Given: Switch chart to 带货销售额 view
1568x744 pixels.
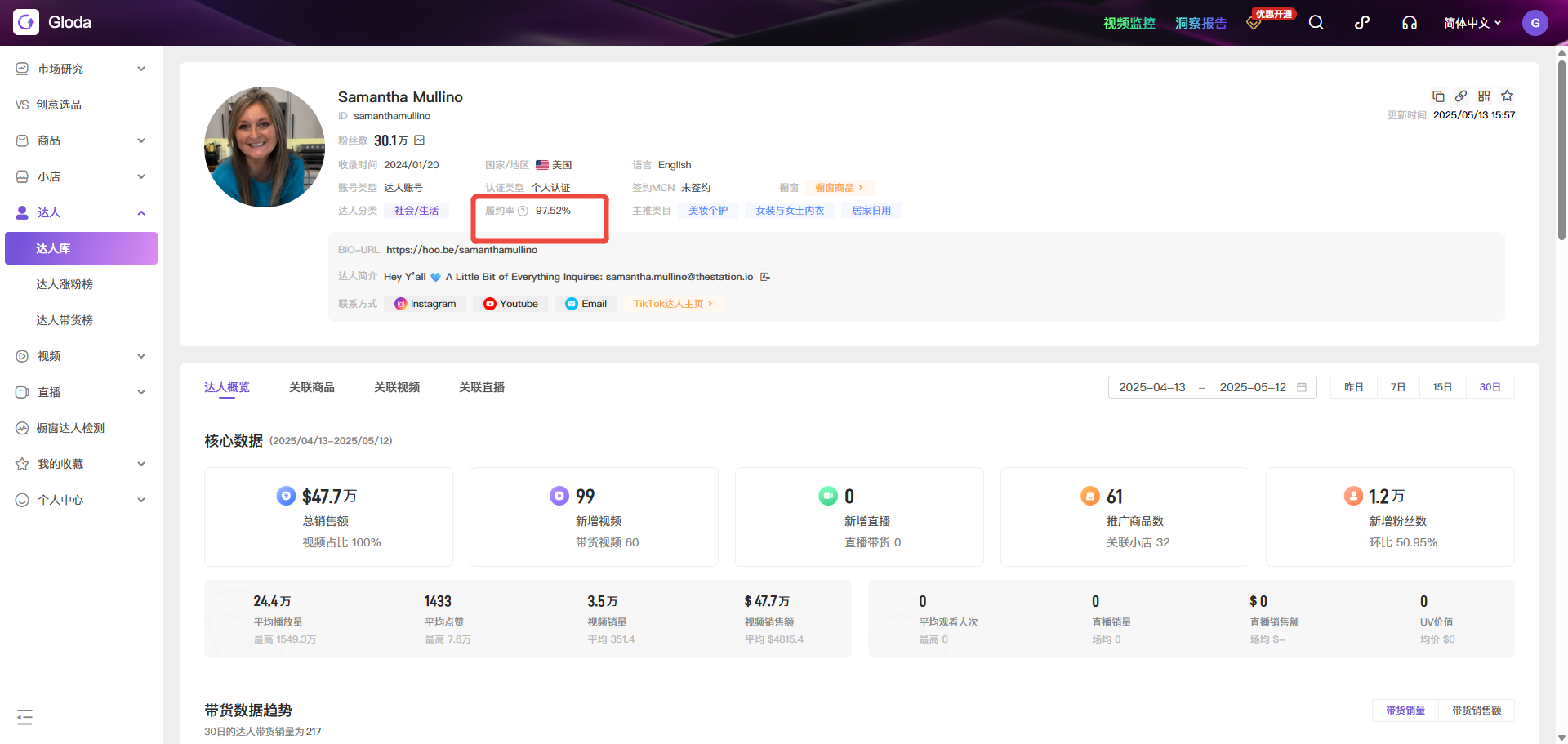Looking at the screenshot, I should point(1477,710).
